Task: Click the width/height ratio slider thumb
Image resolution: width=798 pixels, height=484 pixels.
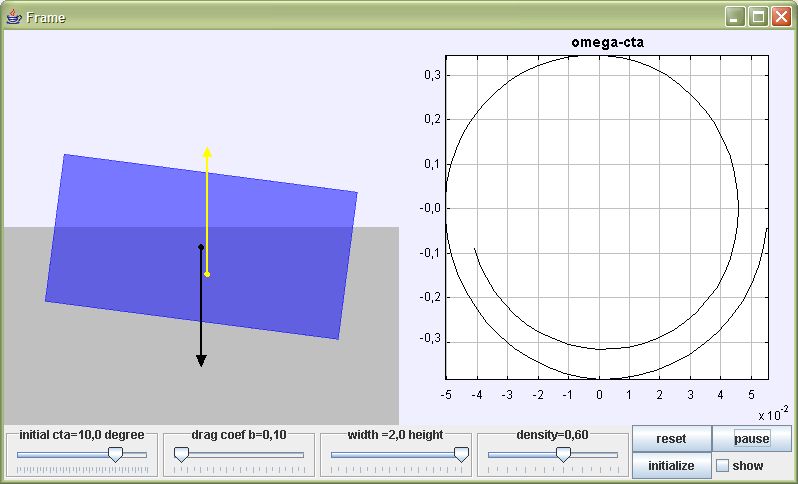Action: pyautogui.click(x=461, y=454)
